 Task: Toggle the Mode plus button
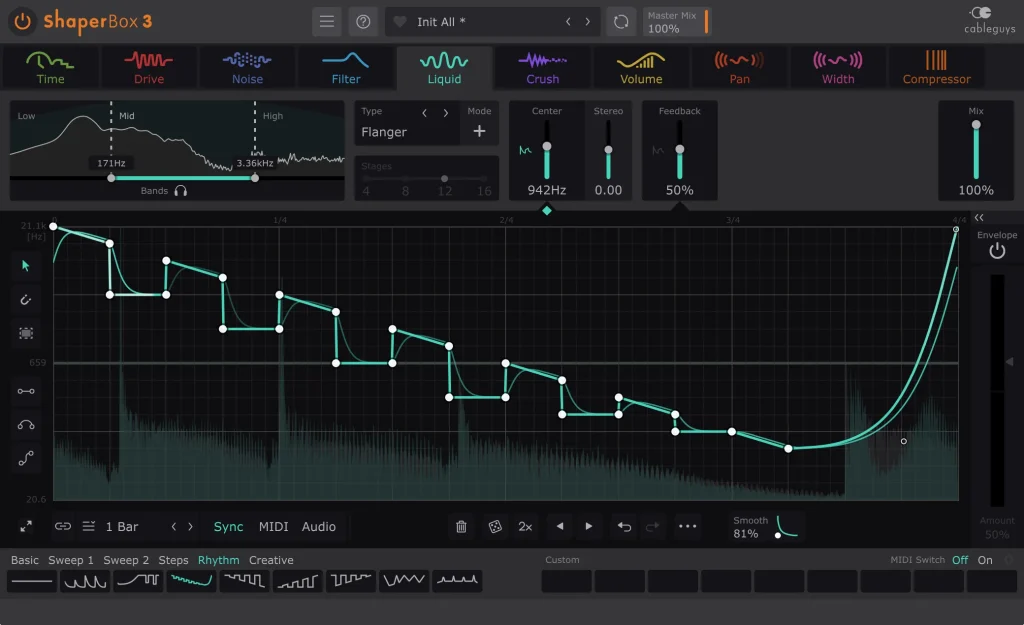pos(479,131)
